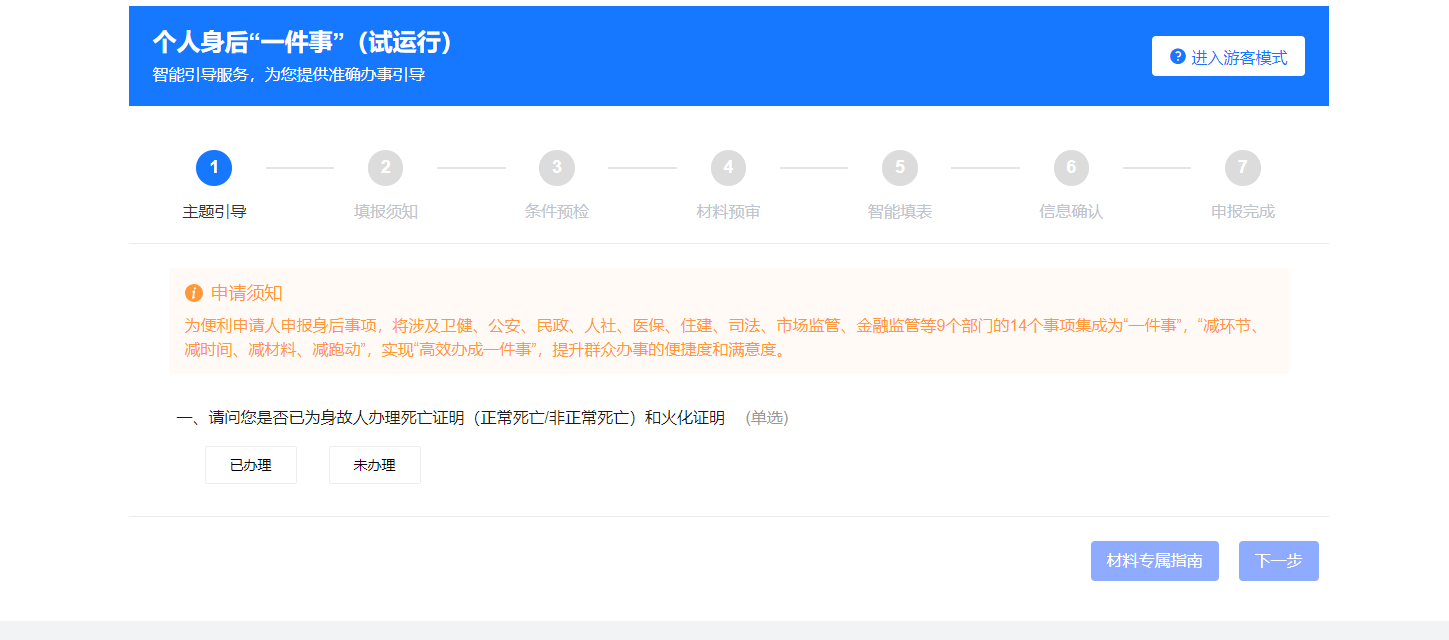Click the orange info icon beside 申请须知
Screen dimensions: 1449x640
click(x=194, y=293)
